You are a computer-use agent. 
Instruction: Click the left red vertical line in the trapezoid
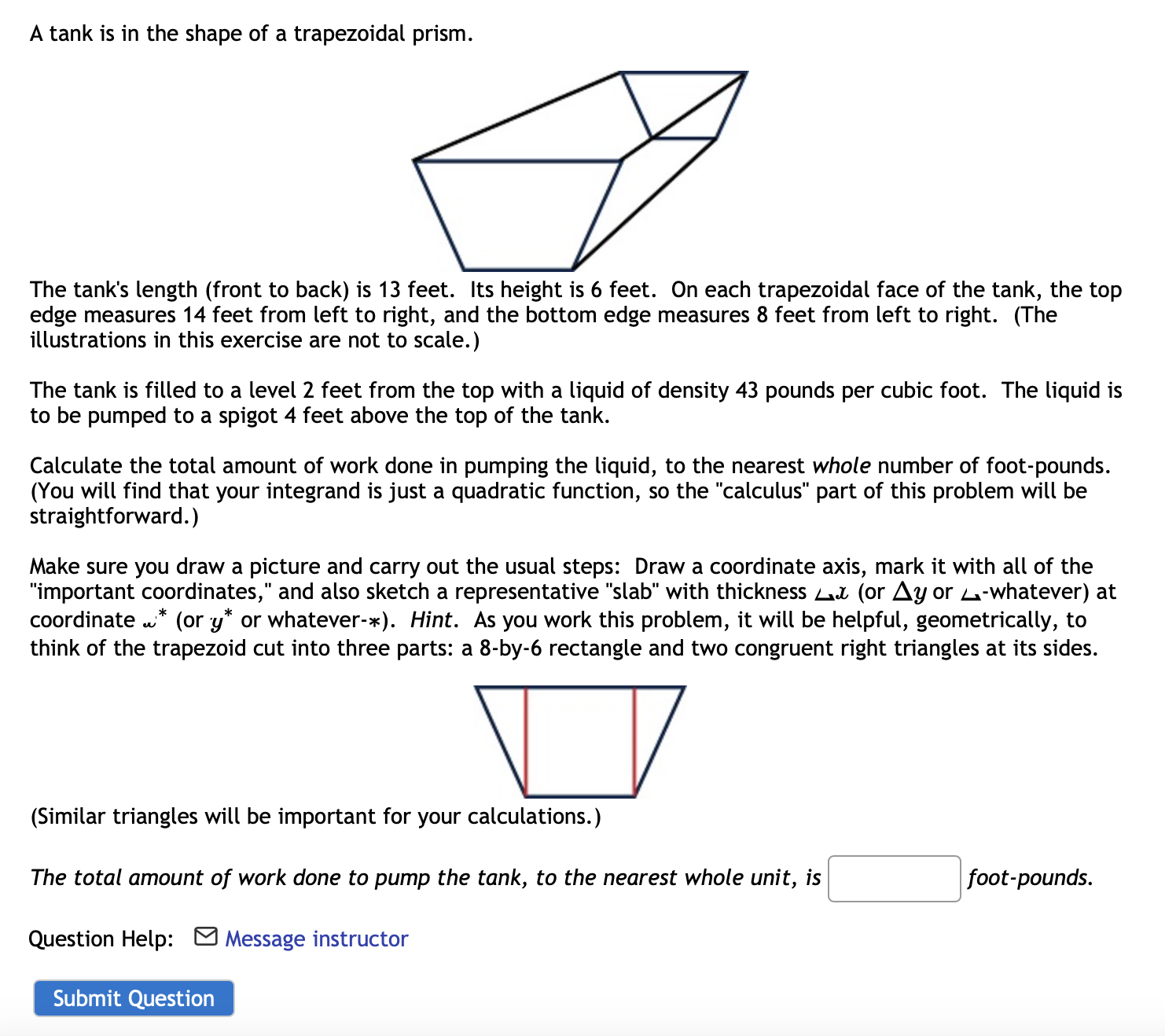click(x=525, y=739)
